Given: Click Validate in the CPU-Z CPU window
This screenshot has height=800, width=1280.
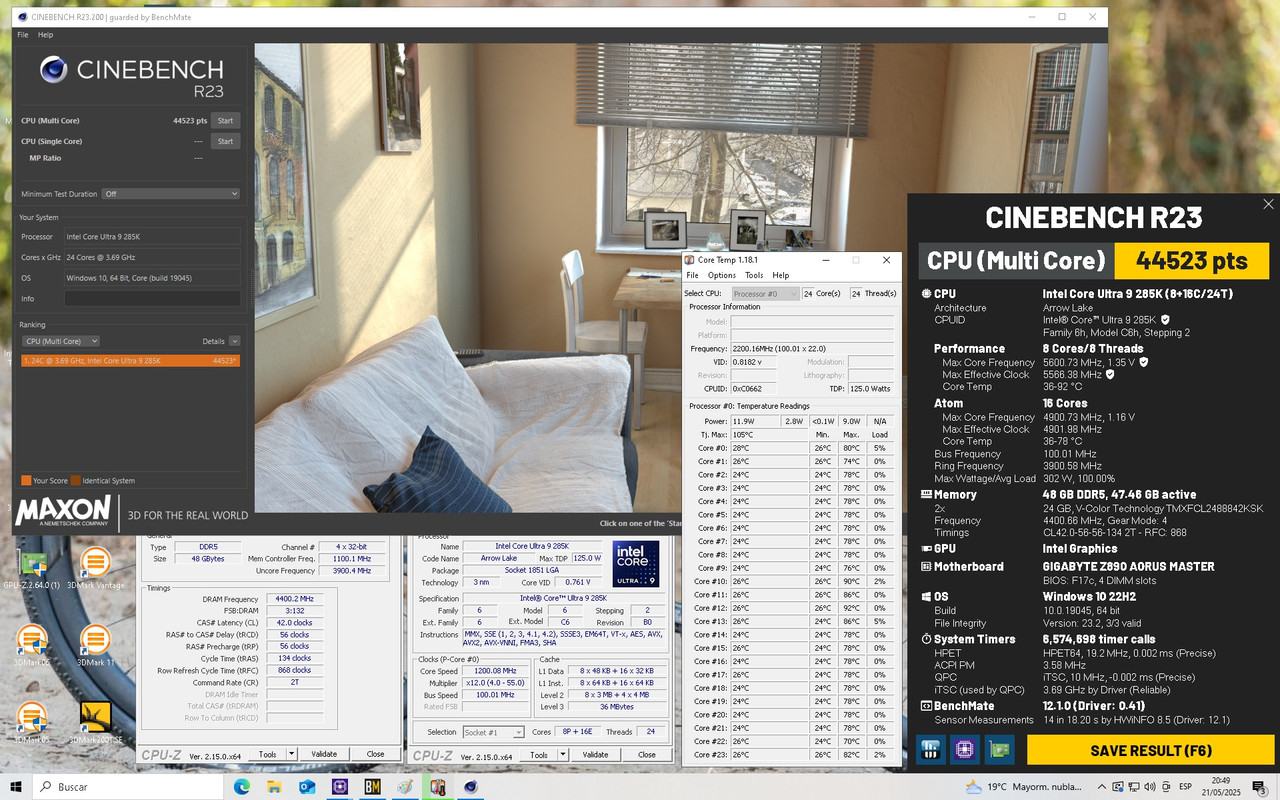Looking at the screenshot, I should [x=595, y=754].
